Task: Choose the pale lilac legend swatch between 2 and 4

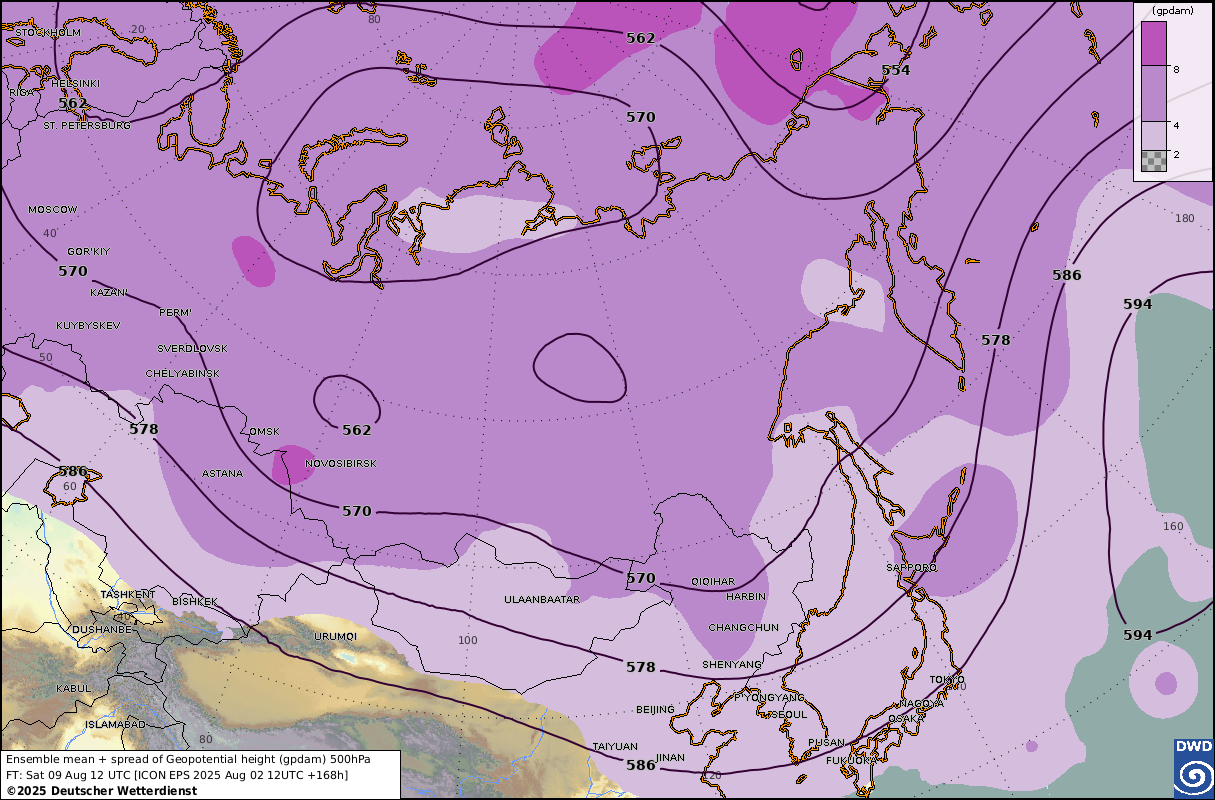Action: [1154, 135]
